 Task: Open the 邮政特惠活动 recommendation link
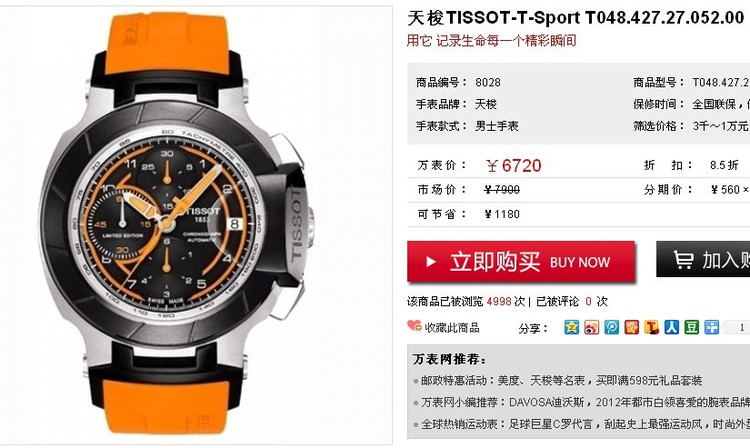tap(561, 381)
